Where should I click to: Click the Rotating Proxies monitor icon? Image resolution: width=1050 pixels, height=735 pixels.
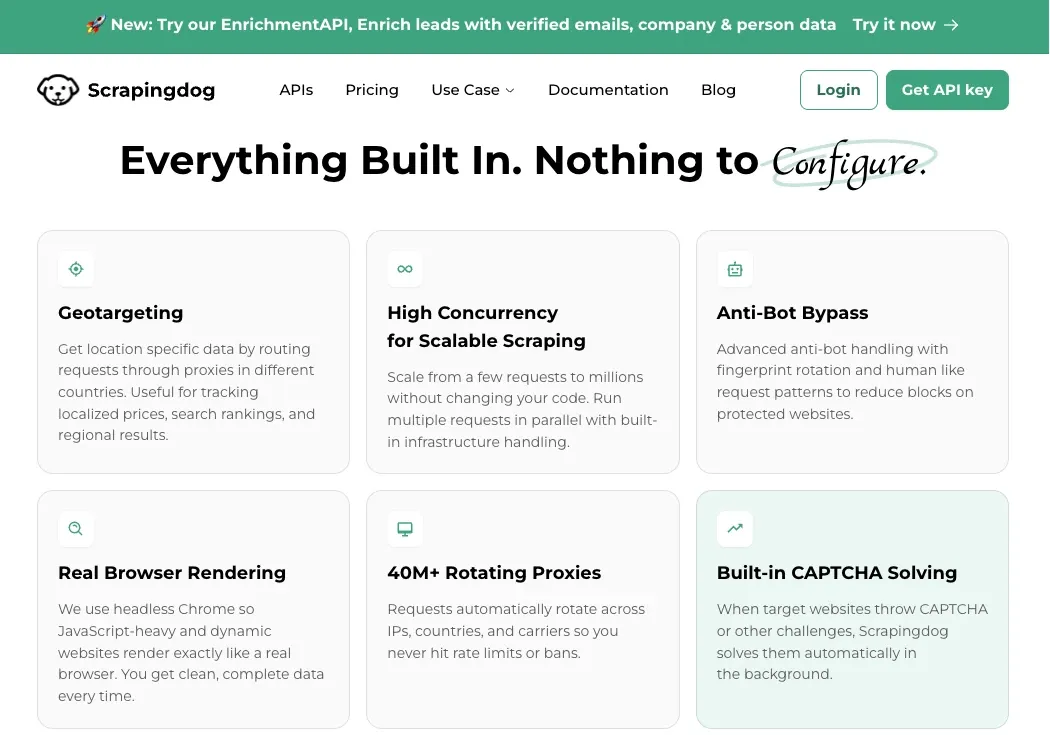click(x=405, y=528)
